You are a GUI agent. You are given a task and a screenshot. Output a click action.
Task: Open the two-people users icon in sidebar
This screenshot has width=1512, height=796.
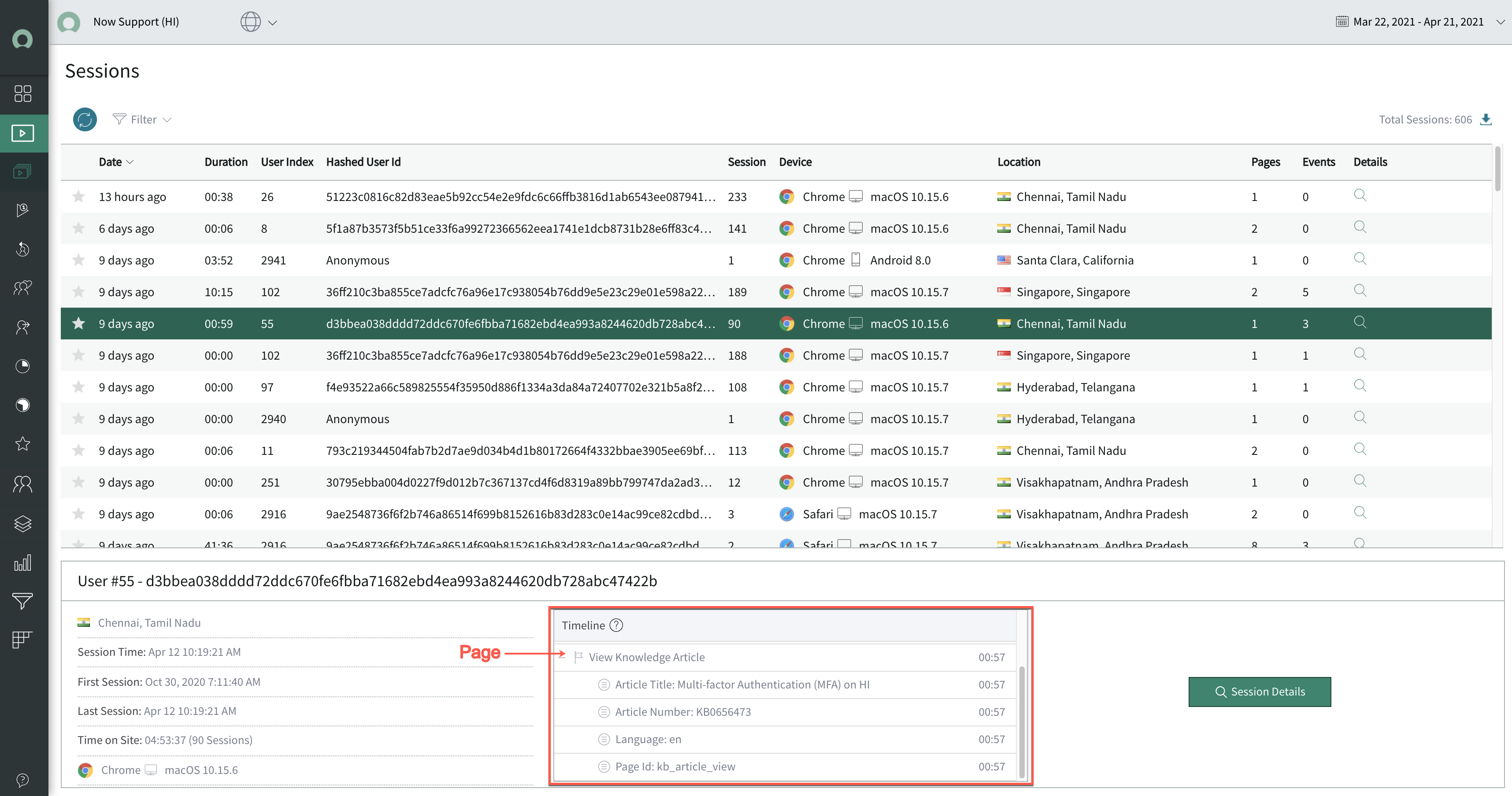(x=23, y=484)
